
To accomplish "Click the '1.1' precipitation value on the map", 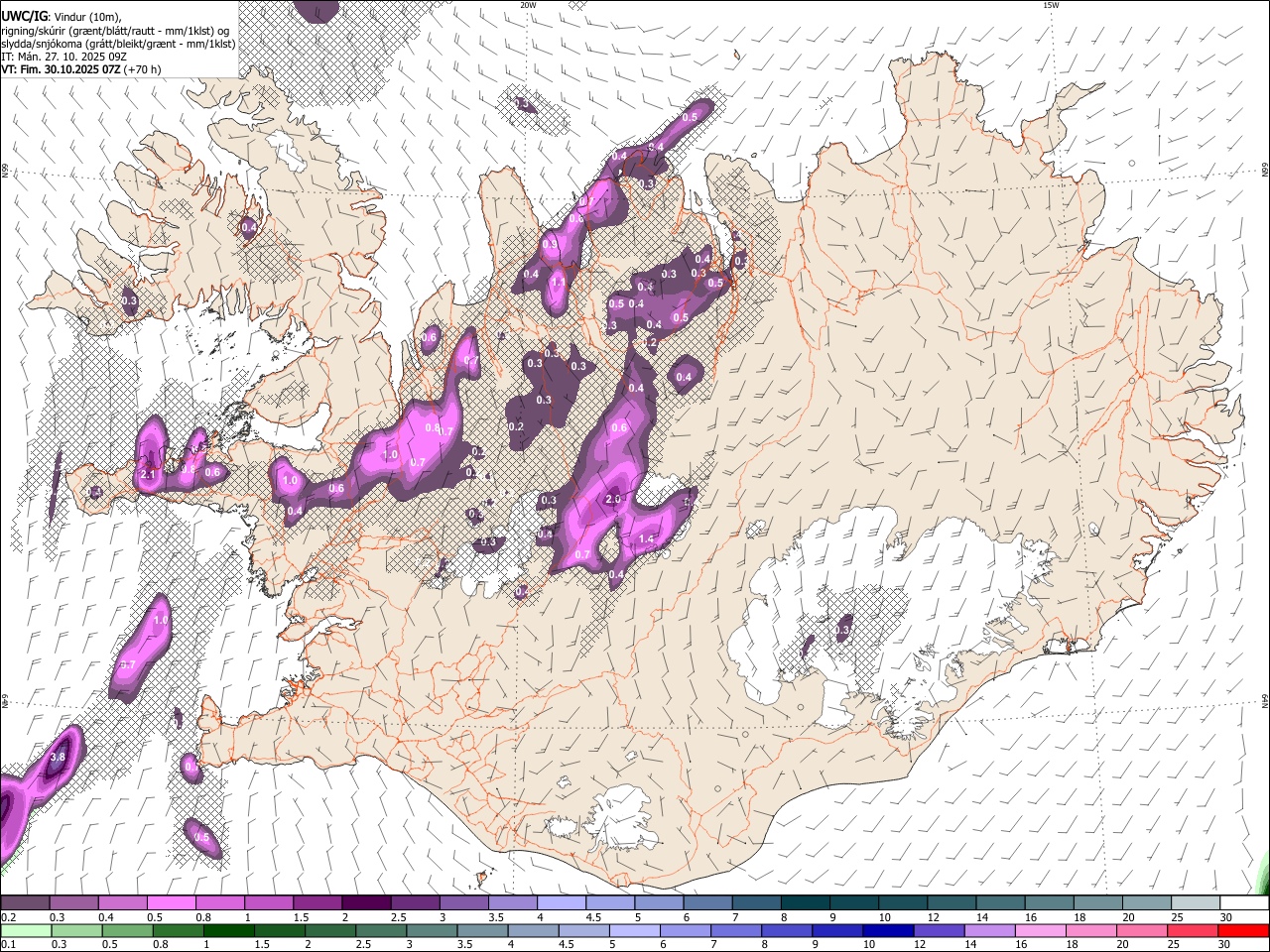I will tap(559, 282).
